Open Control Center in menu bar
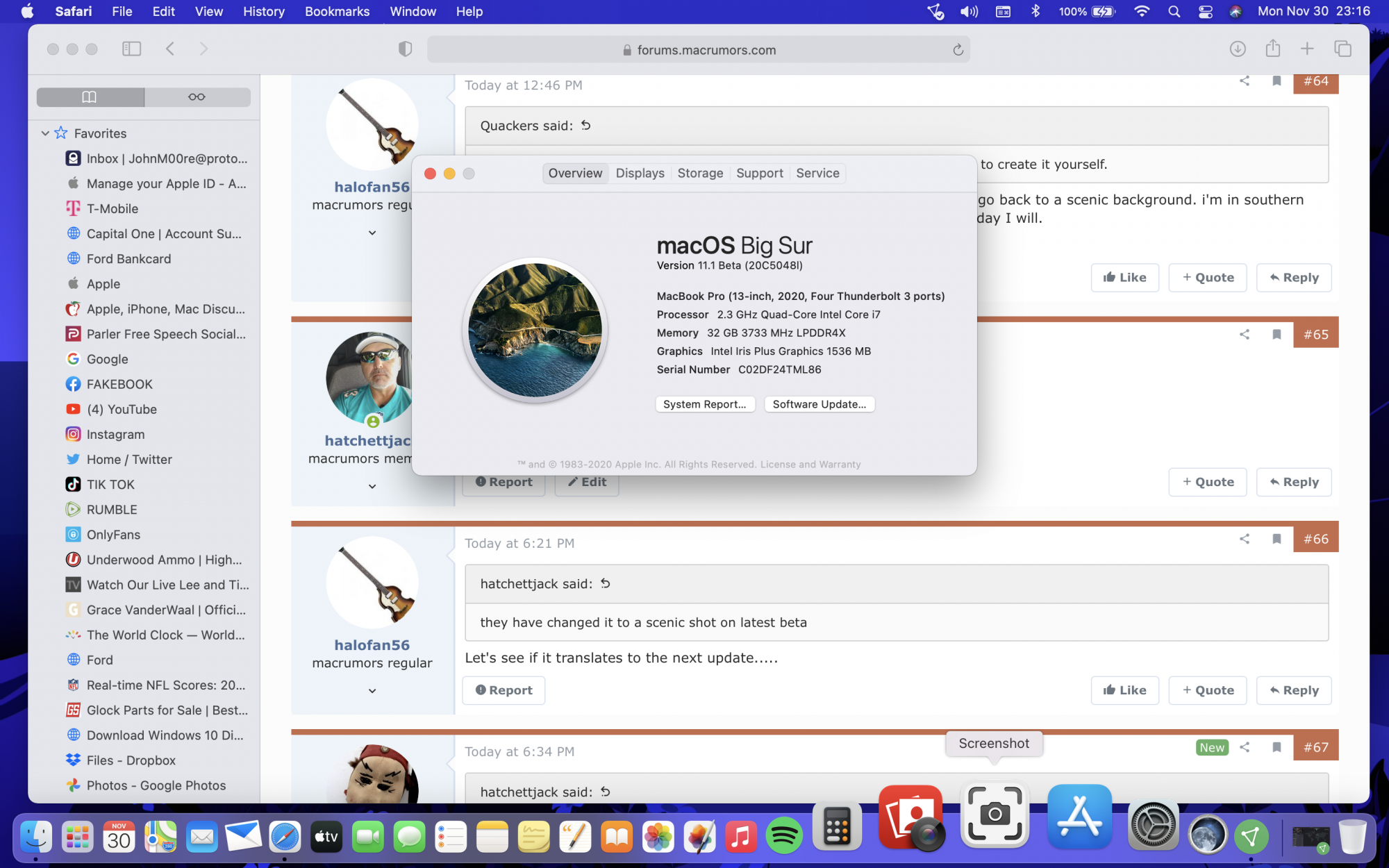The height and width of the screenshot is (868, 1389). pos(1205,12)
